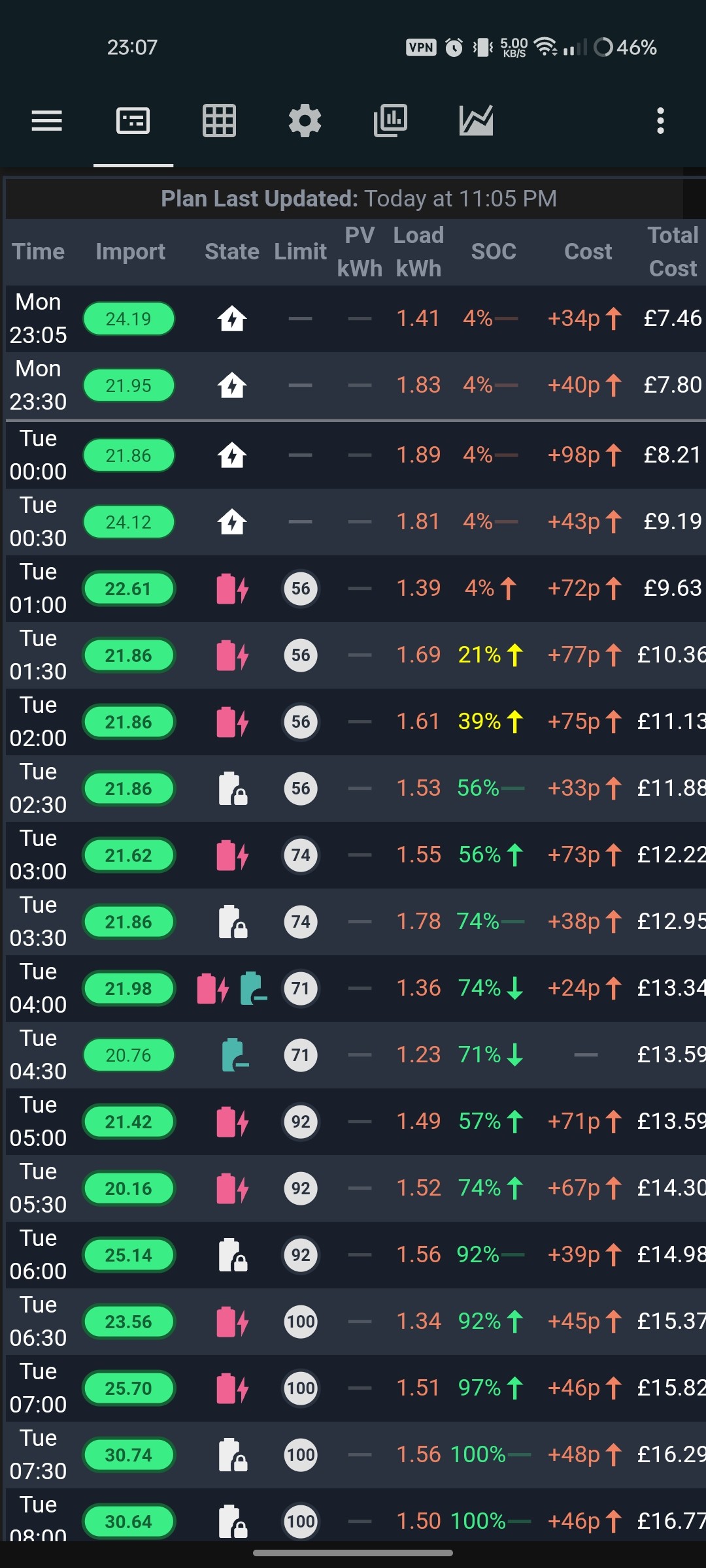Select the plan view tab icon
The width and height of the screenshot is (706, 1568).
tap(133, 121)
